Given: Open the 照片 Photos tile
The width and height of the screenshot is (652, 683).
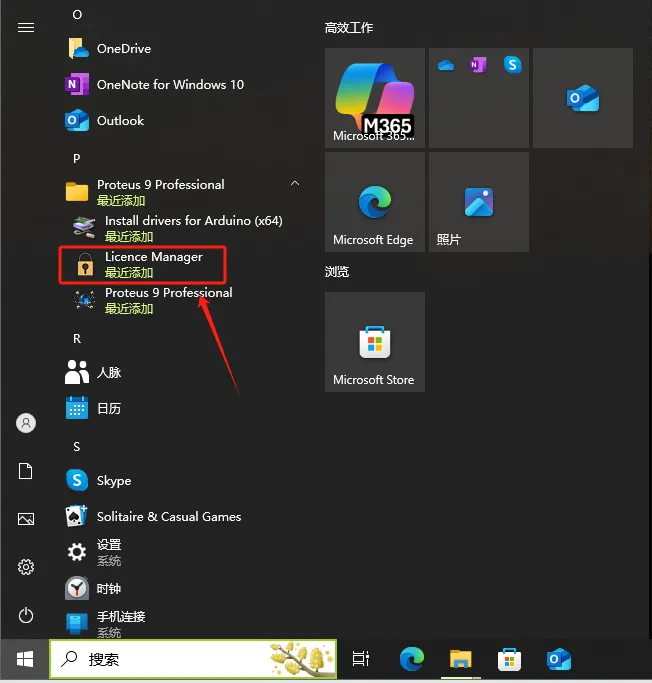Looking at the screenshot, I should (x=479, y=202).
